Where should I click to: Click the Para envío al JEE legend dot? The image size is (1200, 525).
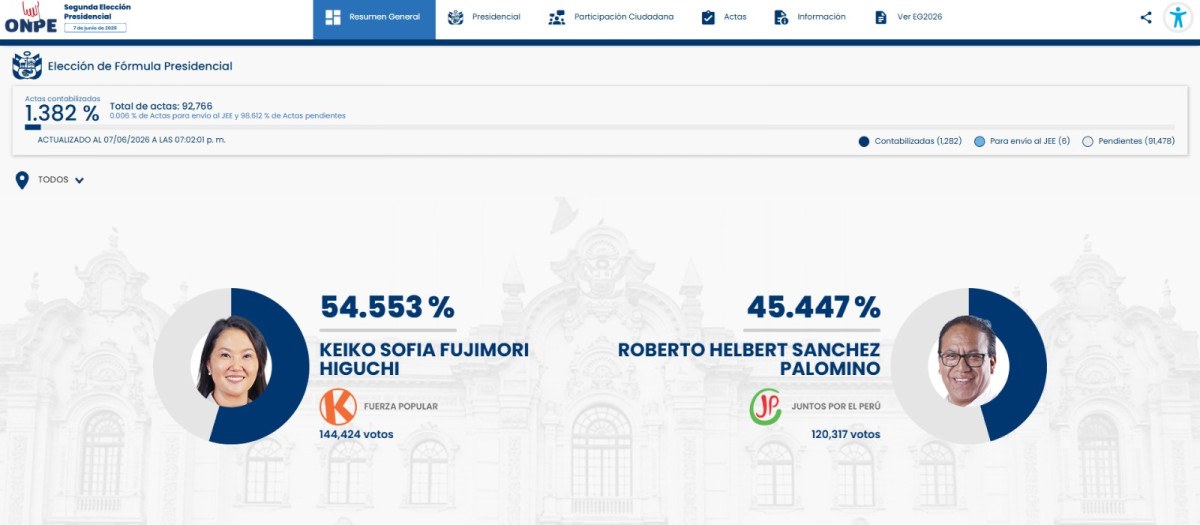pos(980,141)
